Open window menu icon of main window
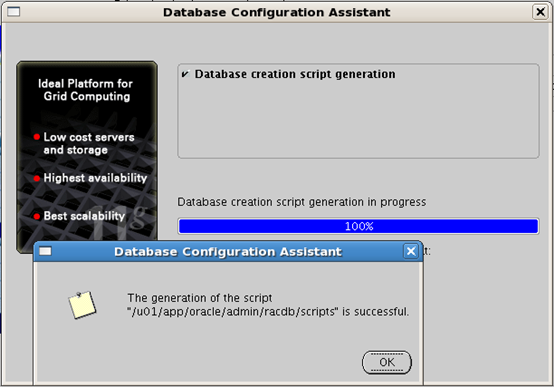This screenshot has width=554, height=387. (14, 12)
